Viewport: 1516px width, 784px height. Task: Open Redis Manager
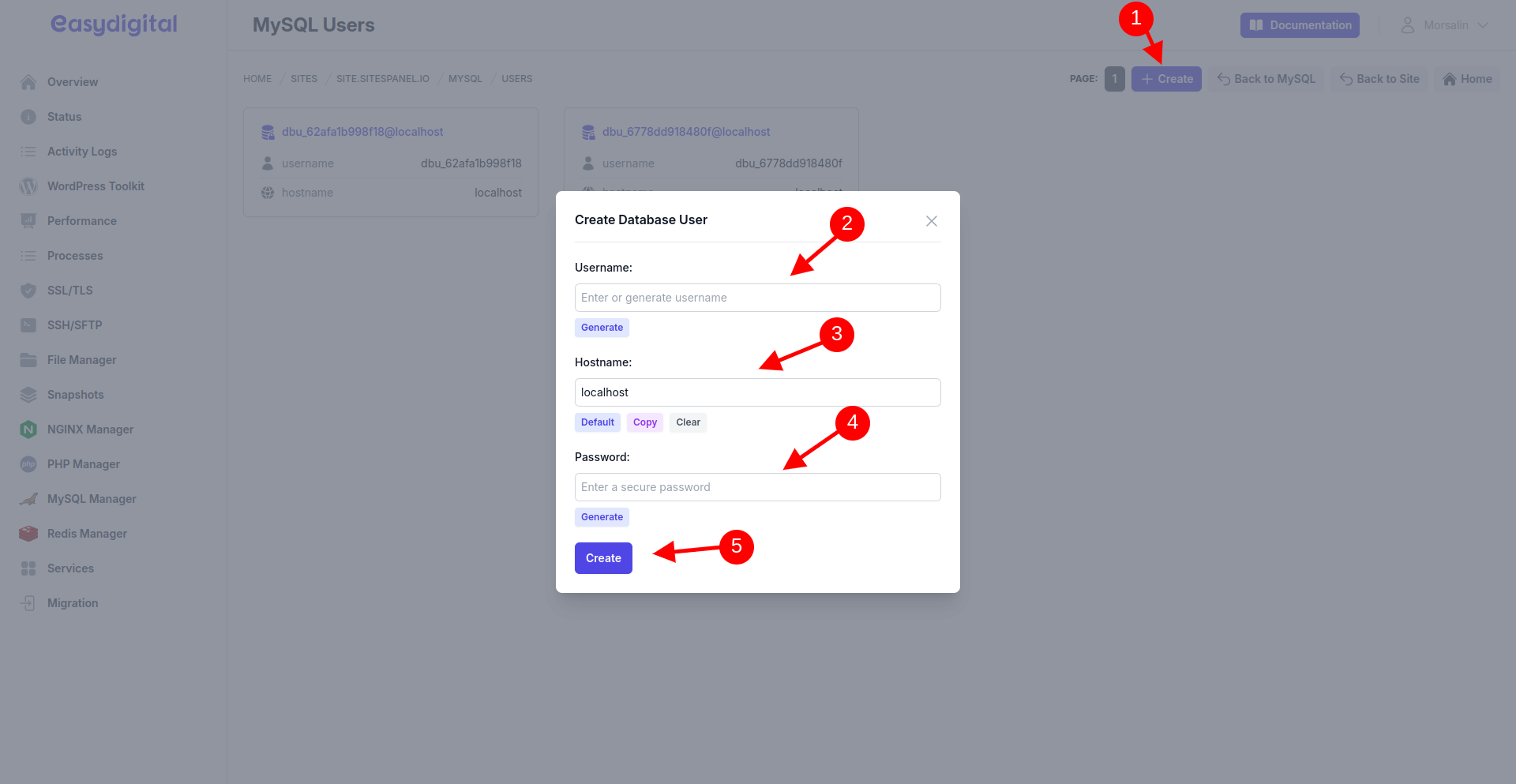click(x=87, y=533)
